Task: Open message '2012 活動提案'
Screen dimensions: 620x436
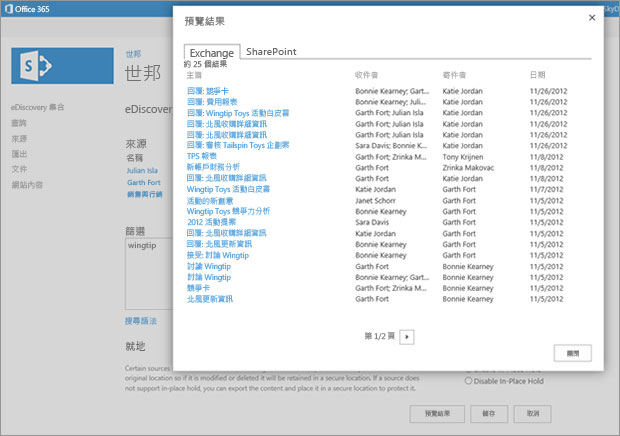Action: [x=212, y=222]
